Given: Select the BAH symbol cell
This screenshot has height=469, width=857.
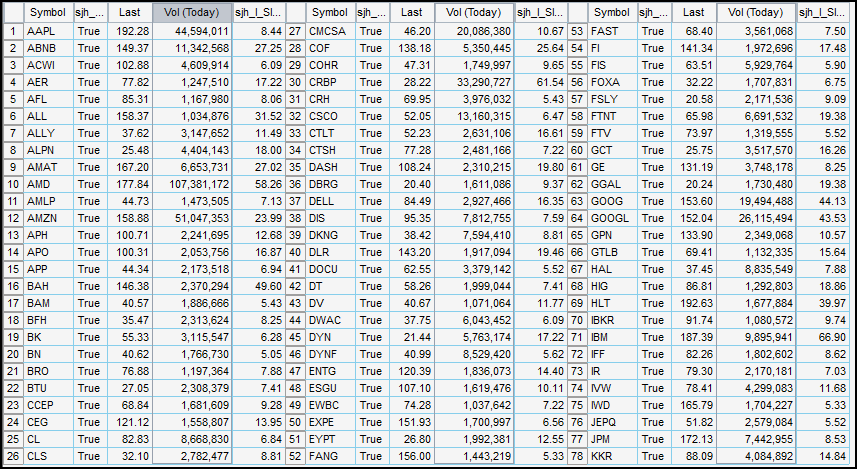Looking at the screenshot, I should [x=48, y=286].
